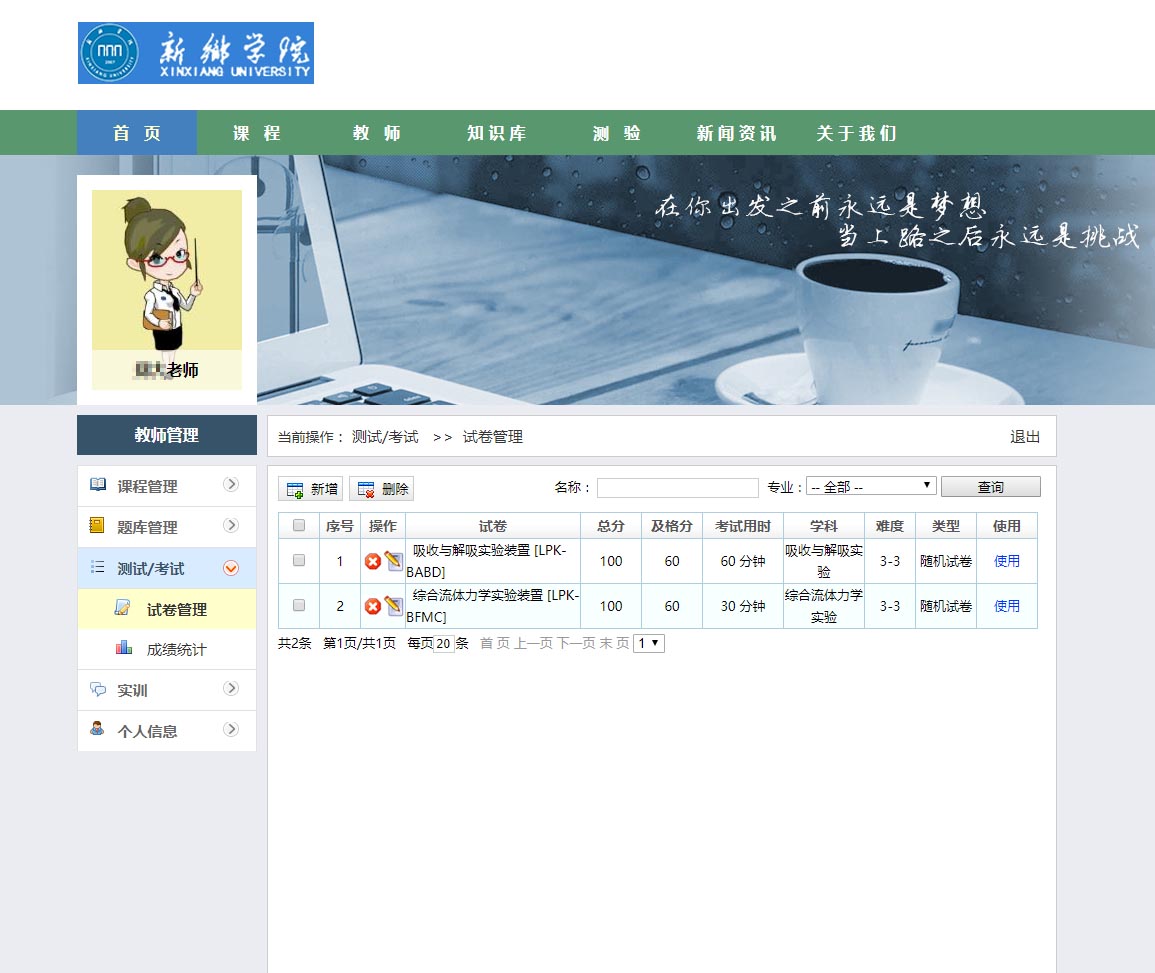The height and width of the screenshot is (973, 1155).
Task: Click red delete icon in row 2
Action: point(373,607)
